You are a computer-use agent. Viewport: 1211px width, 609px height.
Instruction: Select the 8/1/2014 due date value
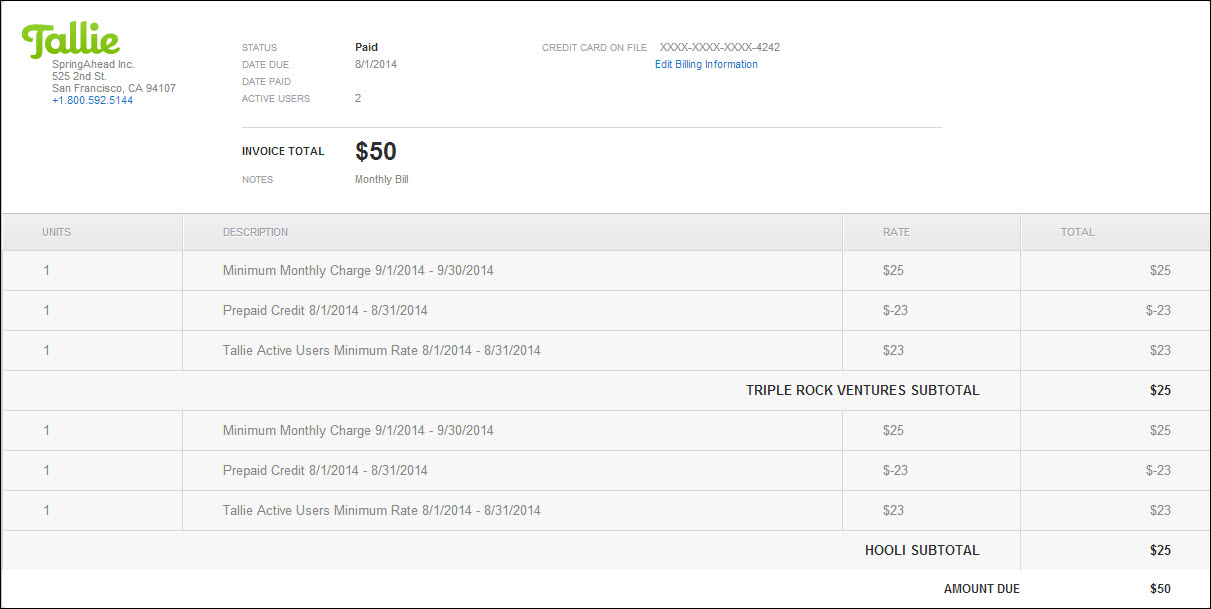376,64
